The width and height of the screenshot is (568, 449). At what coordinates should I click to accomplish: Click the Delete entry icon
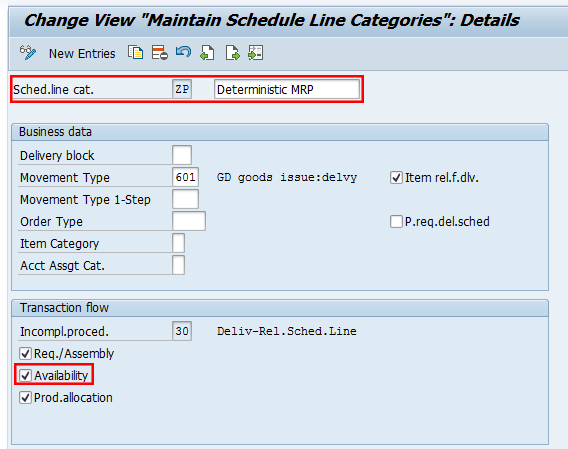coord(159,53)
